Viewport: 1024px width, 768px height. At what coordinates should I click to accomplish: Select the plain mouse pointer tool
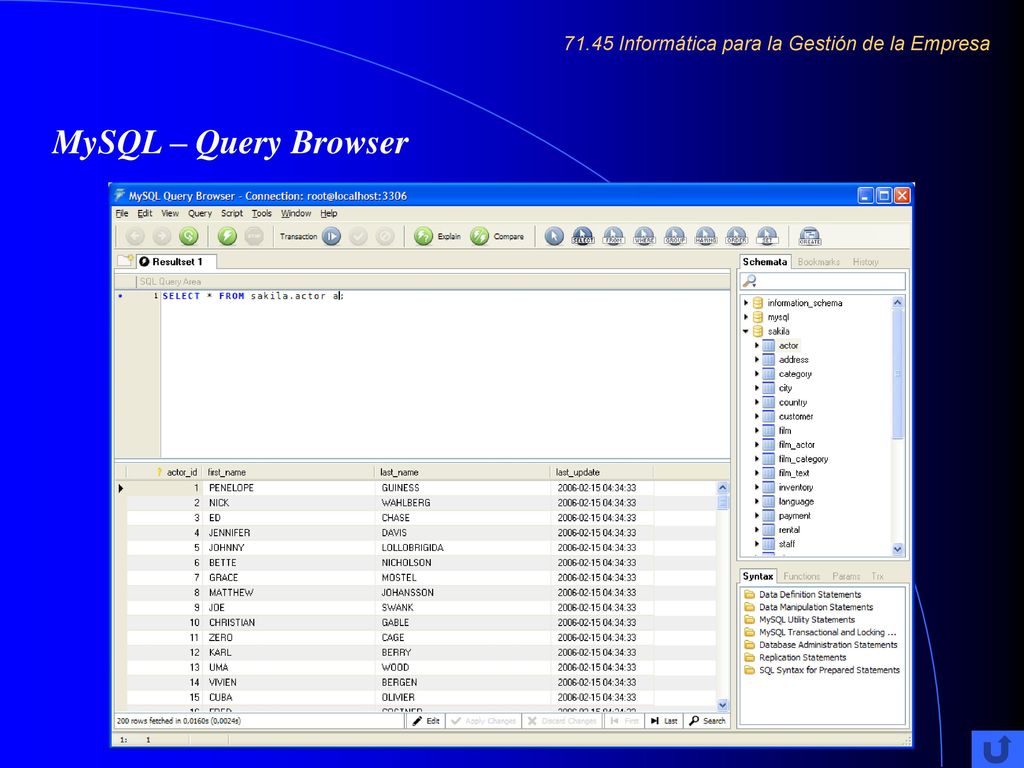pos(554,236)
